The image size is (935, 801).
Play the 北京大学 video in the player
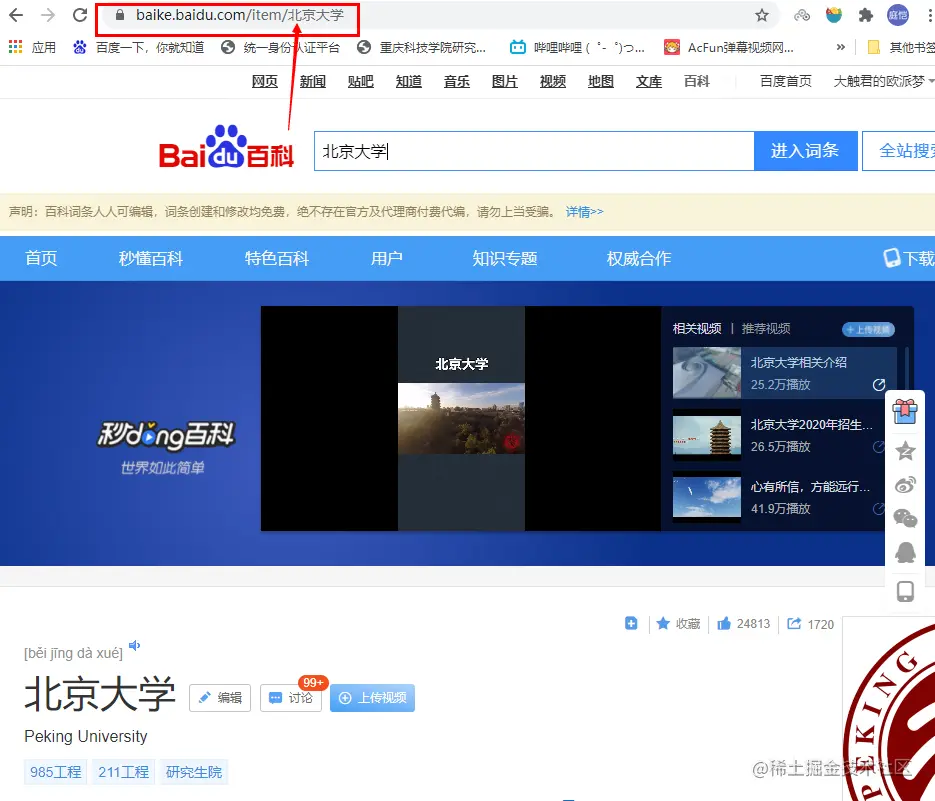tap(461, 418)
